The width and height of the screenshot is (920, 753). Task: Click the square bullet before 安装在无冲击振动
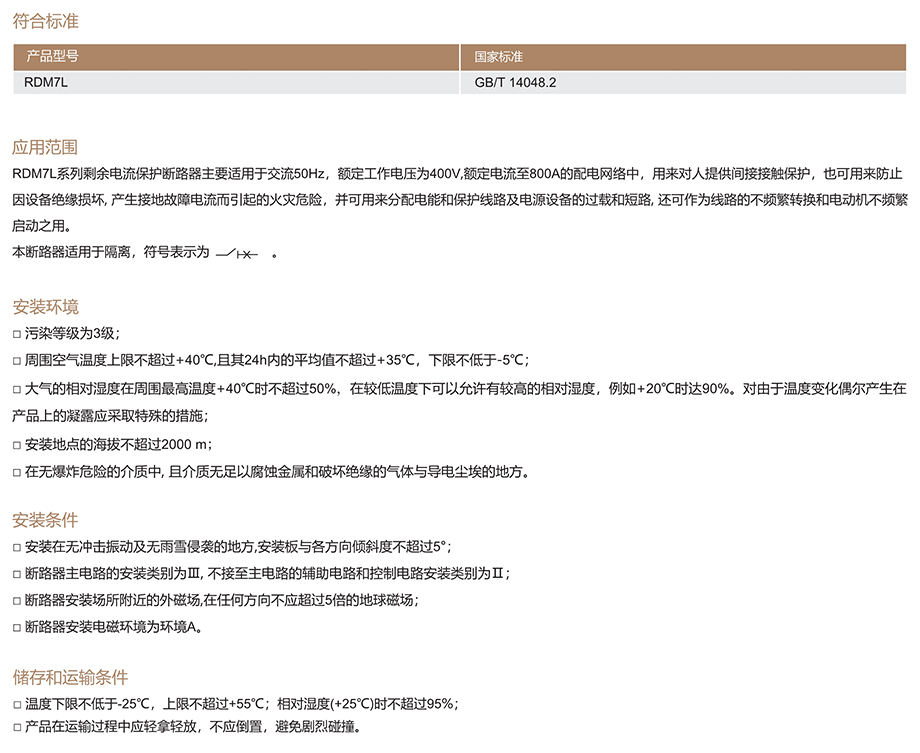16,547
